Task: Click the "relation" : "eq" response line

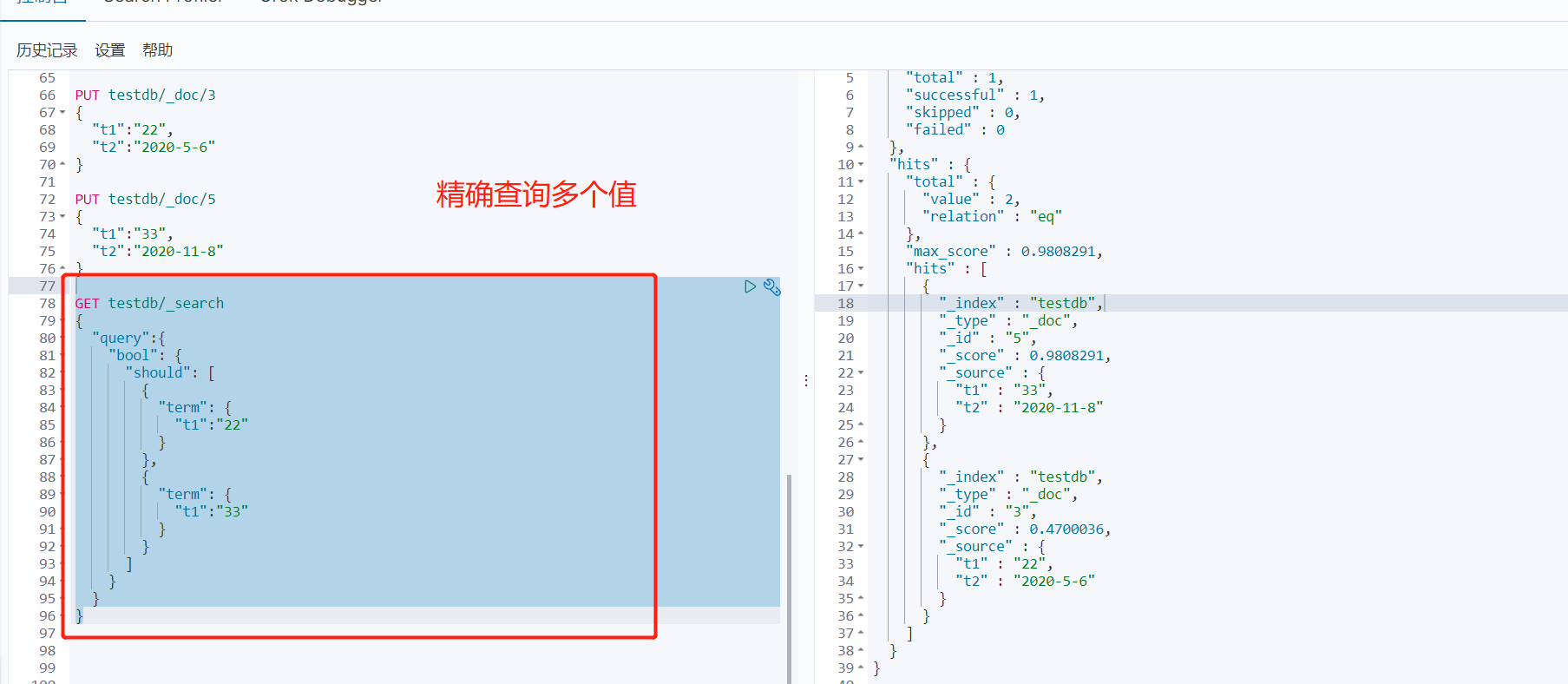Action: [993, 217]
